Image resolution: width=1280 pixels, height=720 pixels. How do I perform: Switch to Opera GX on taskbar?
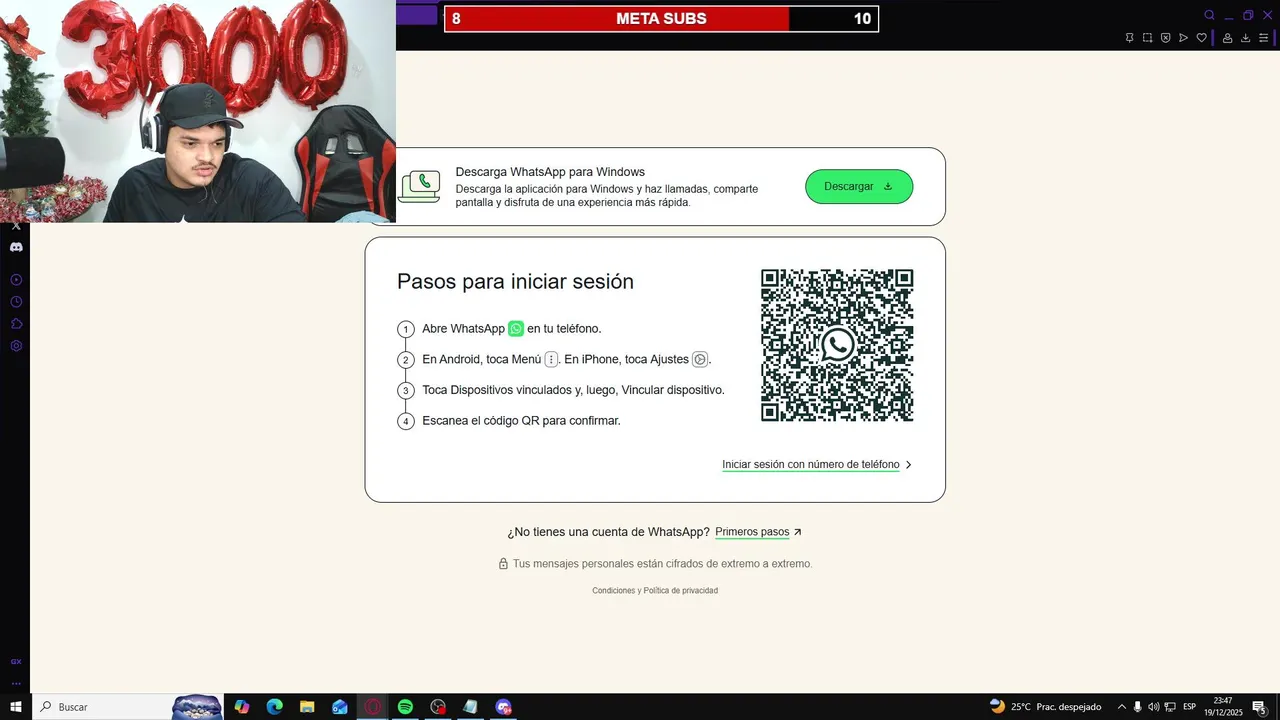click(x=373, y=707)
